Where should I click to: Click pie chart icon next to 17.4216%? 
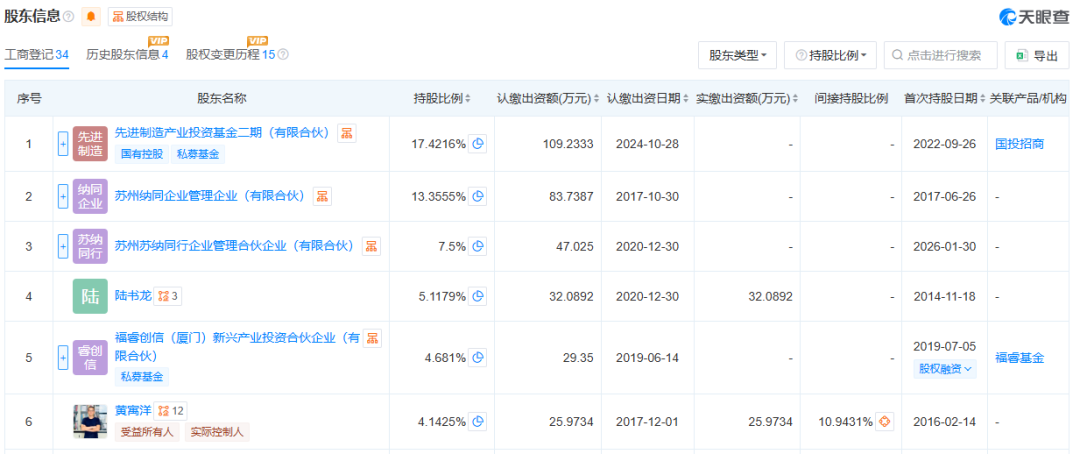pos(477,144)
